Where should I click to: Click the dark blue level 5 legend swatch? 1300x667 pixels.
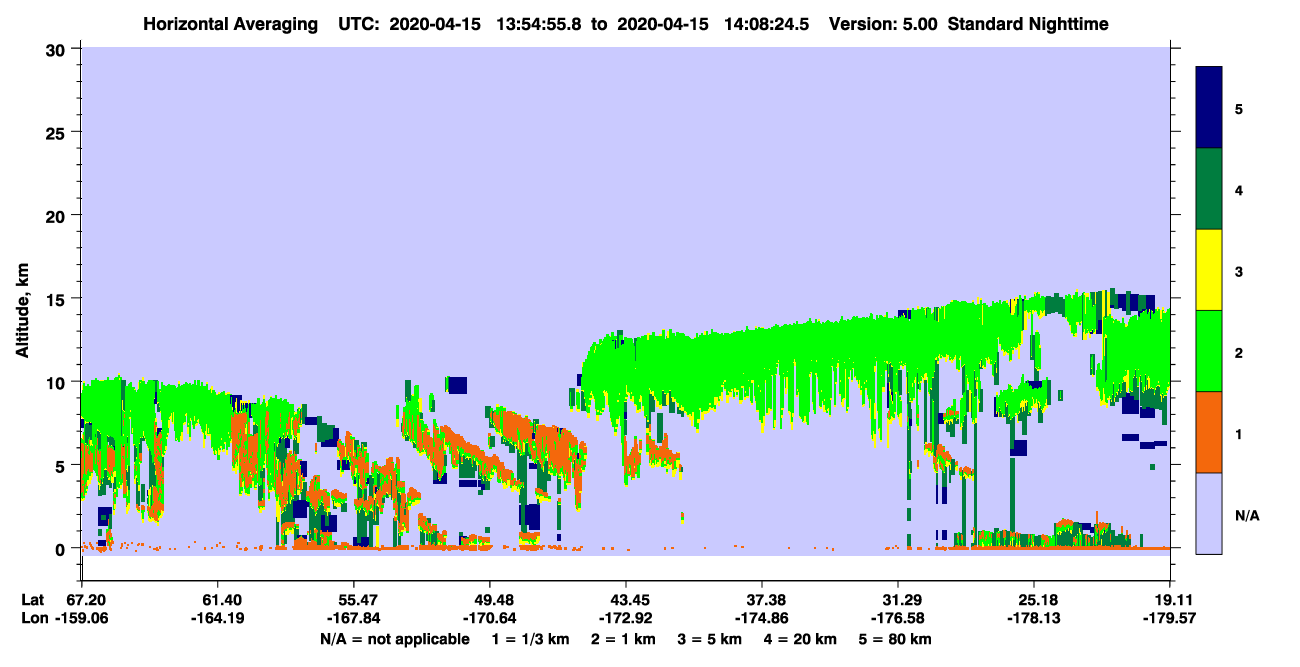pyautogui.click(x=1209, y=108)
